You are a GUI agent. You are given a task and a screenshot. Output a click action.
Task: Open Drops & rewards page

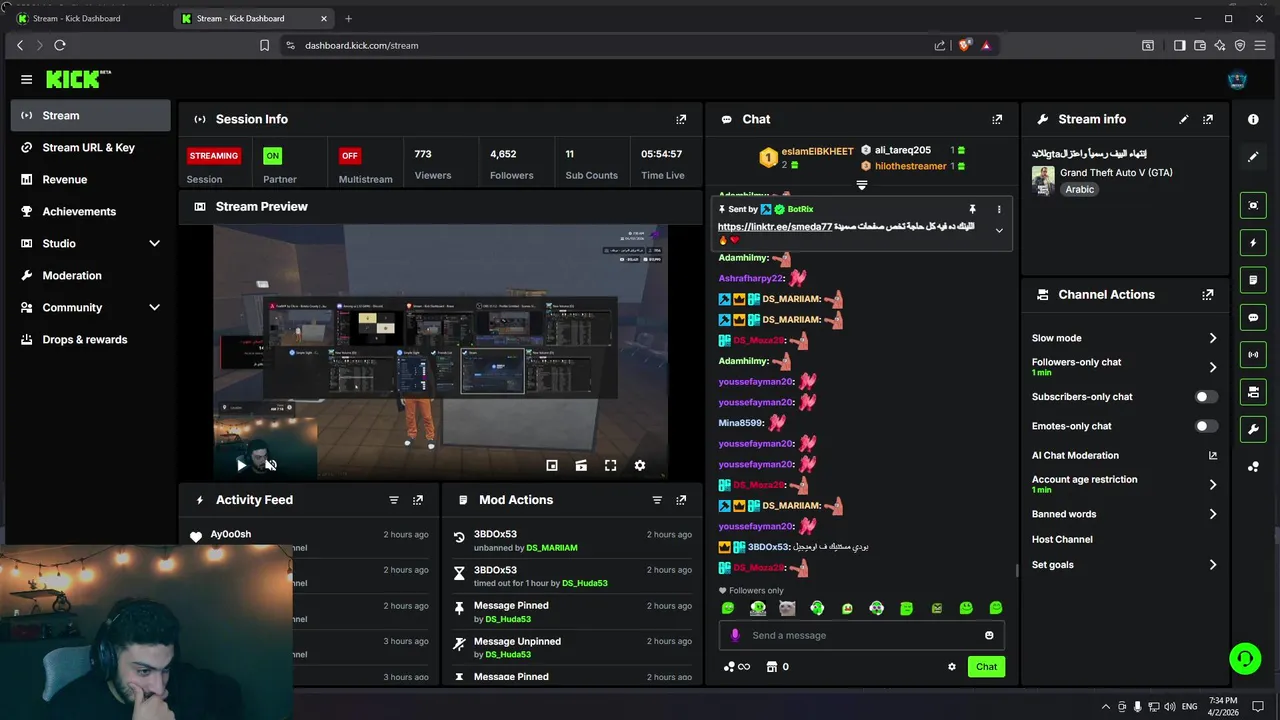click(x=91, y=340)
